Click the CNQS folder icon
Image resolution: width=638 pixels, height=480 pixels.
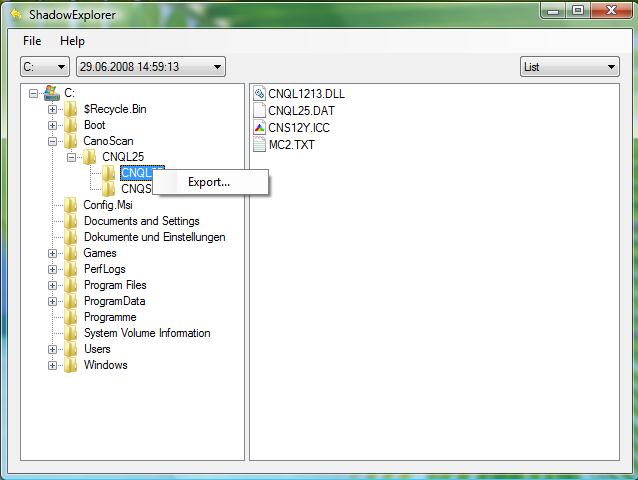(x=109, y=189)
